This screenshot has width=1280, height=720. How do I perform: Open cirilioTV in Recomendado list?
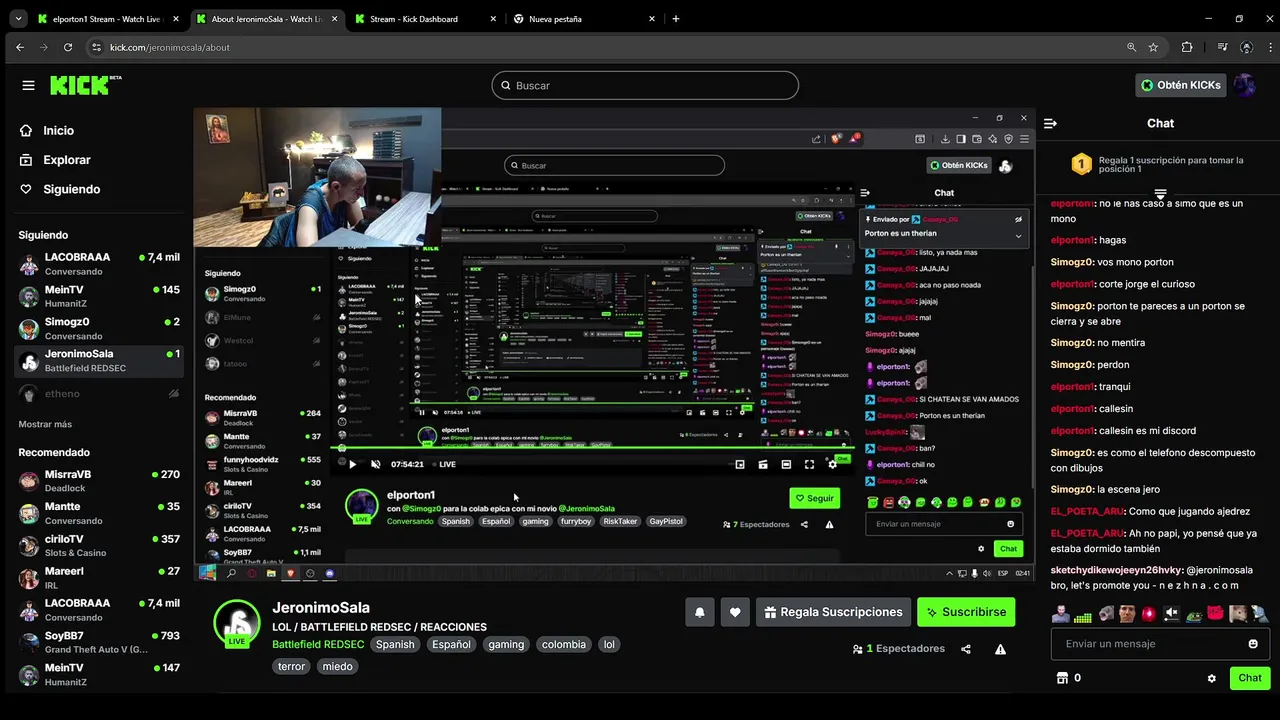pos(99,545)
